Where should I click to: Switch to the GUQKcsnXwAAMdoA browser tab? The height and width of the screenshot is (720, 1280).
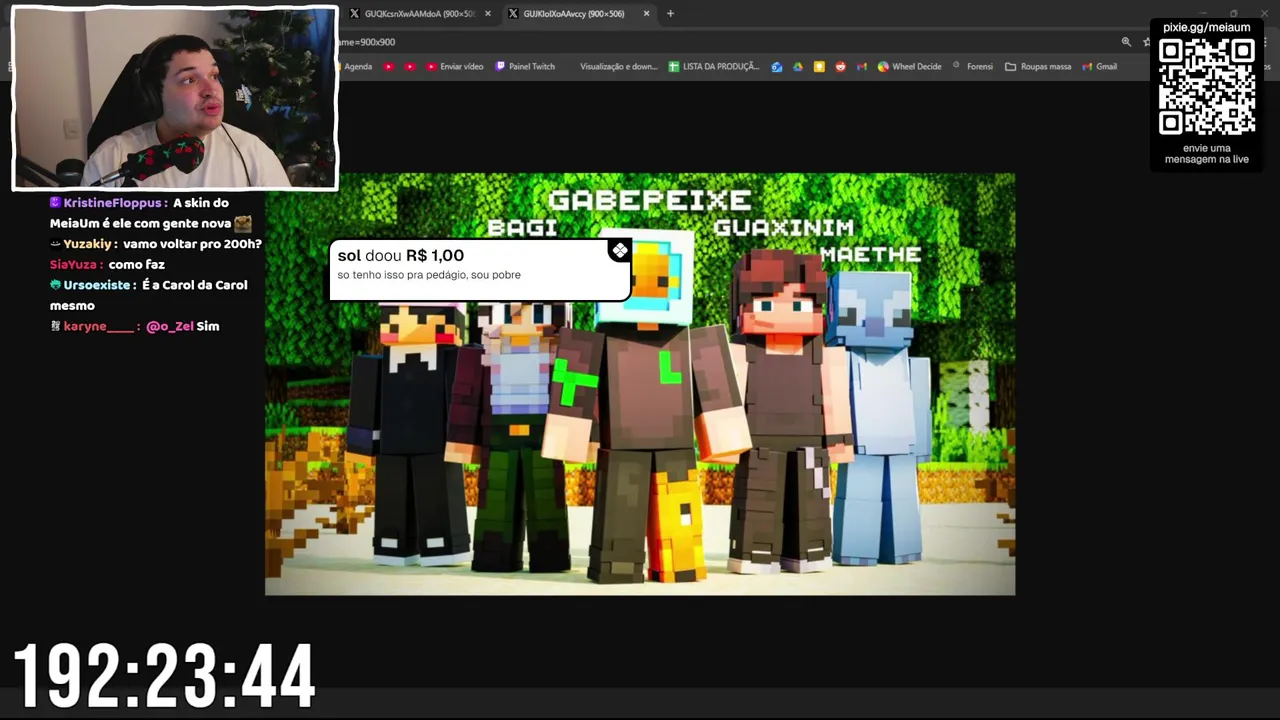tap(418, 14)
